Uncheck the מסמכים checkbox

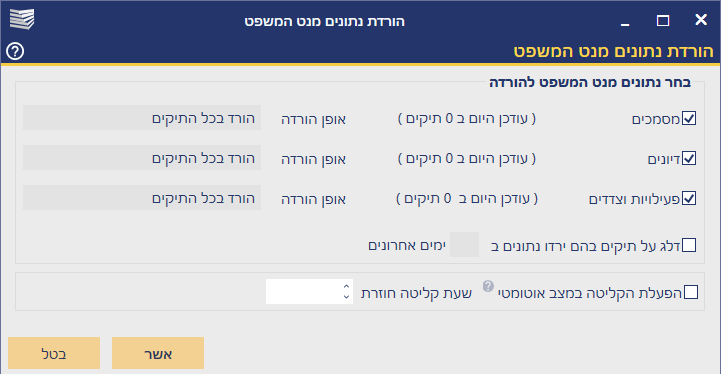[x=689, y=118]
